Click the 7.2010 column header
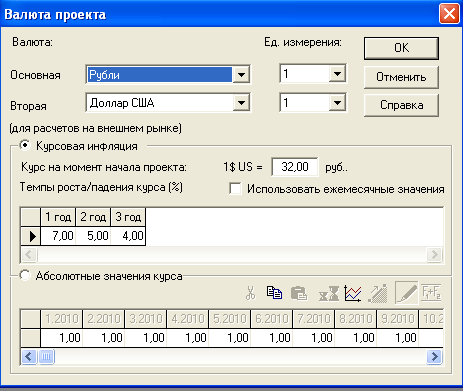This screenshot has height=391, width=463. tap(314, 319)
